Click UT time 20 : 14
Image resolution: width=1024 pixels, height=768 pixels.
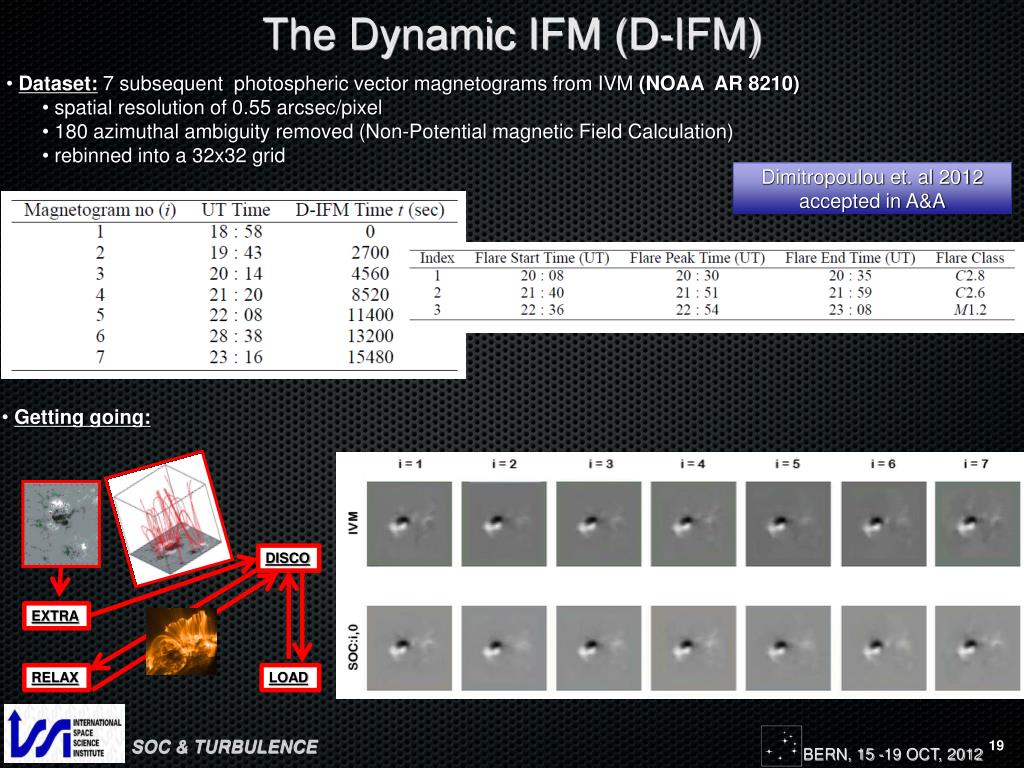pos(236,273)
